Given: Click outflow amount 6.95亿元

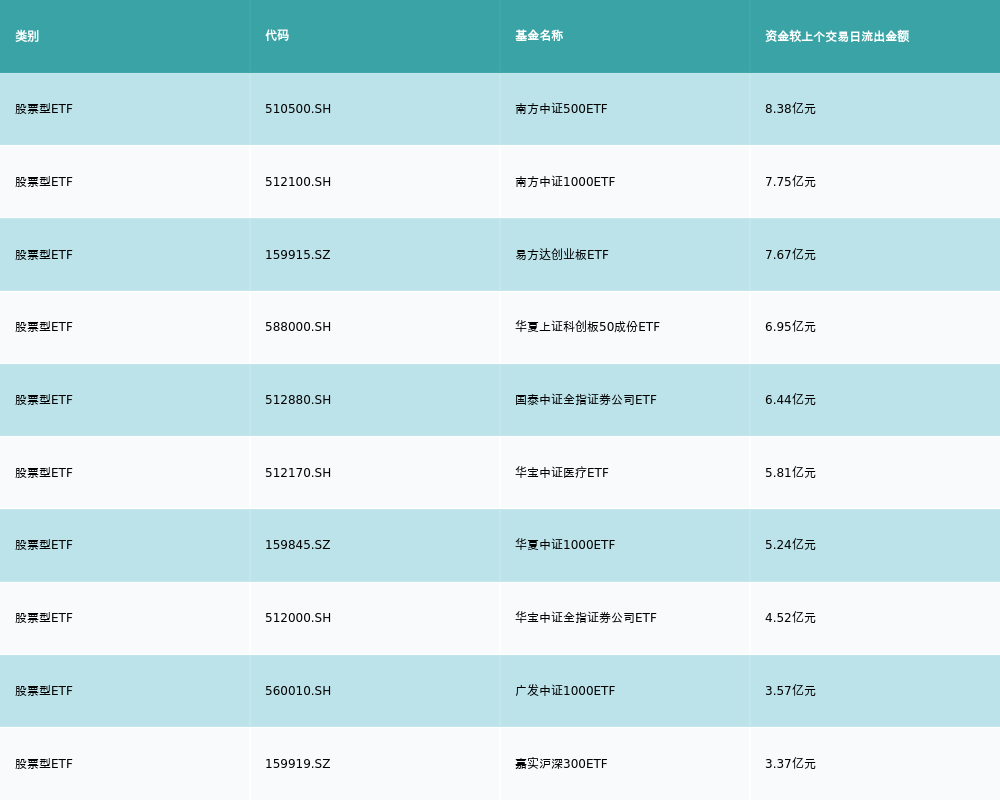Looking at the screenshot, I should (x=790, y=327).
